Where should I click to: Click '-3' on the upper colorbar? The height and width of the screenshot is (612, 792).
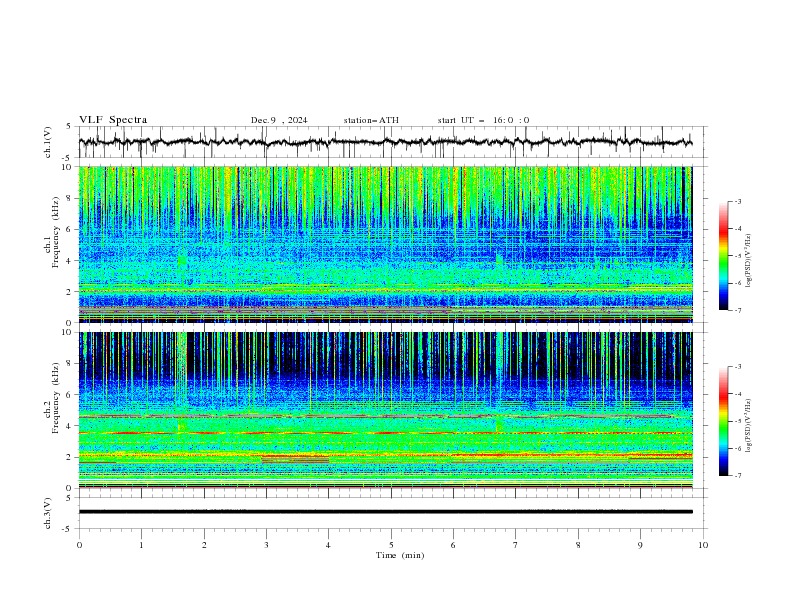pos(738,201)
